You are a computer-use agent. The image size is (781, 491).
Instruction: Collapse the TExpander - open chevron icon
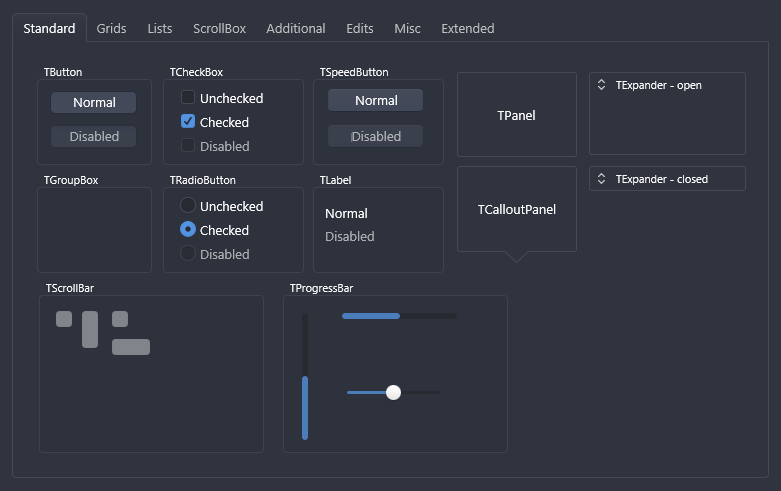click(601, 85)
